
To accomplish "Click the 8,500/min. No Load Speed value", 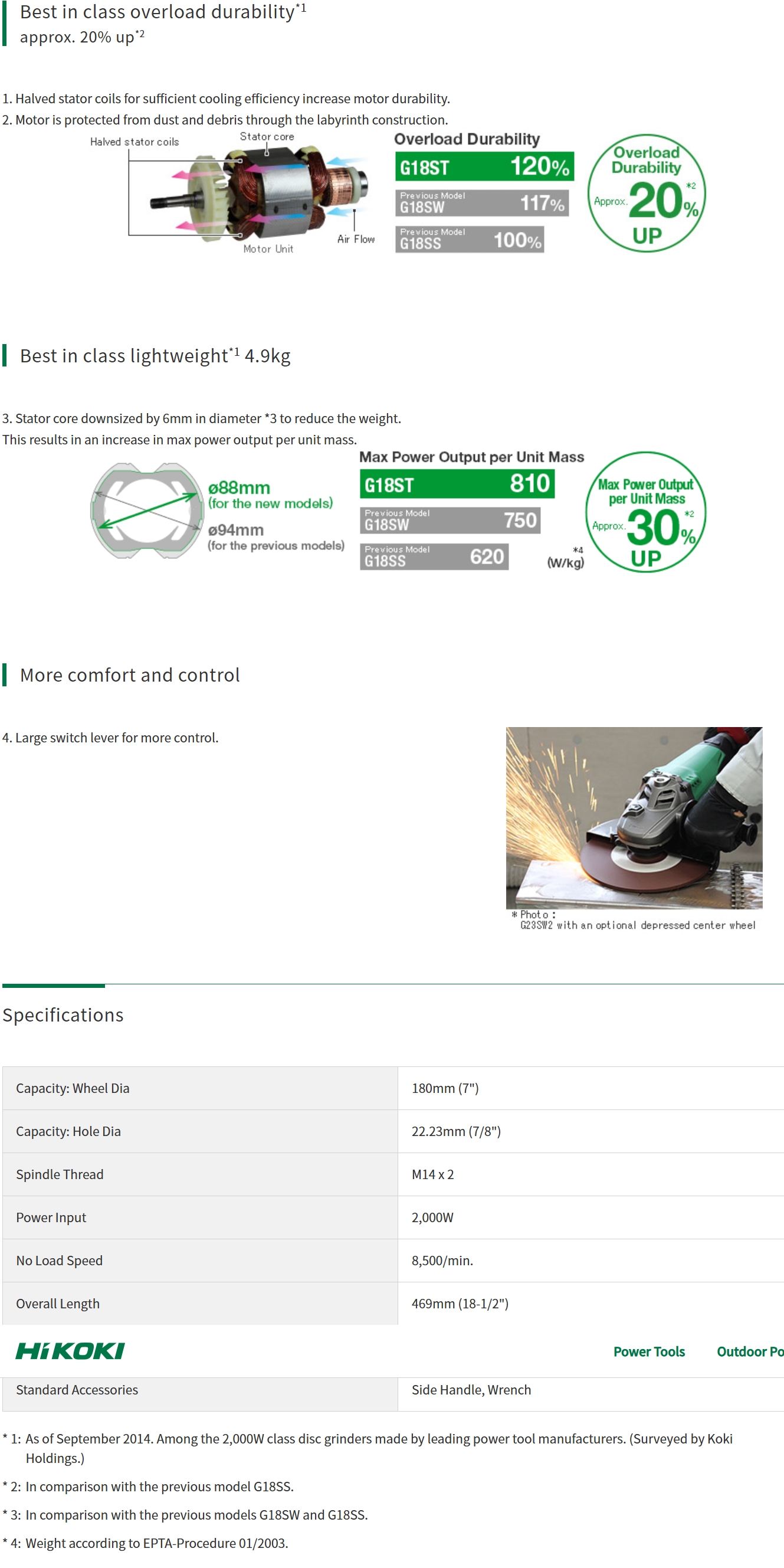I will tap(442, 1260).
